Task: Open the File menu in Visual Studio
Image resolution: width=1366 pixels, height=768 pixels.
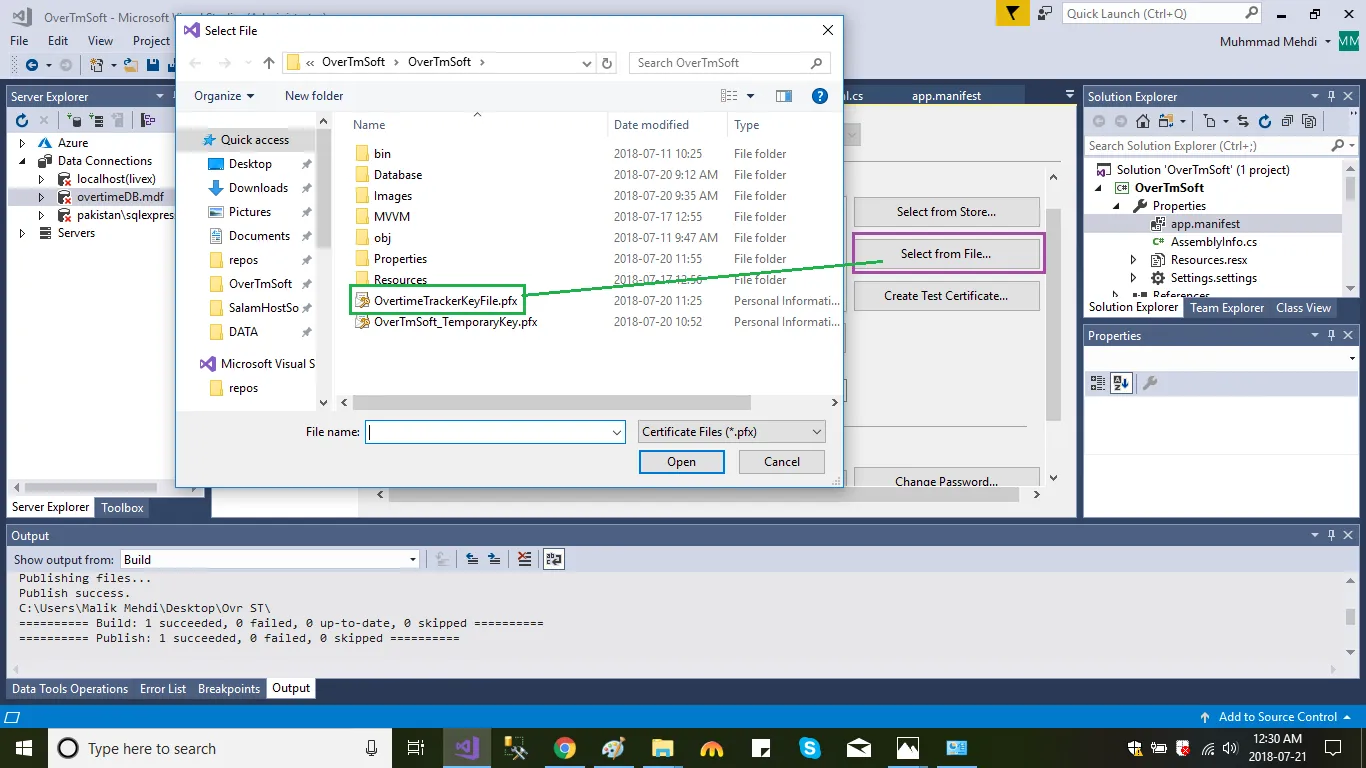Action: click(19, 41)
